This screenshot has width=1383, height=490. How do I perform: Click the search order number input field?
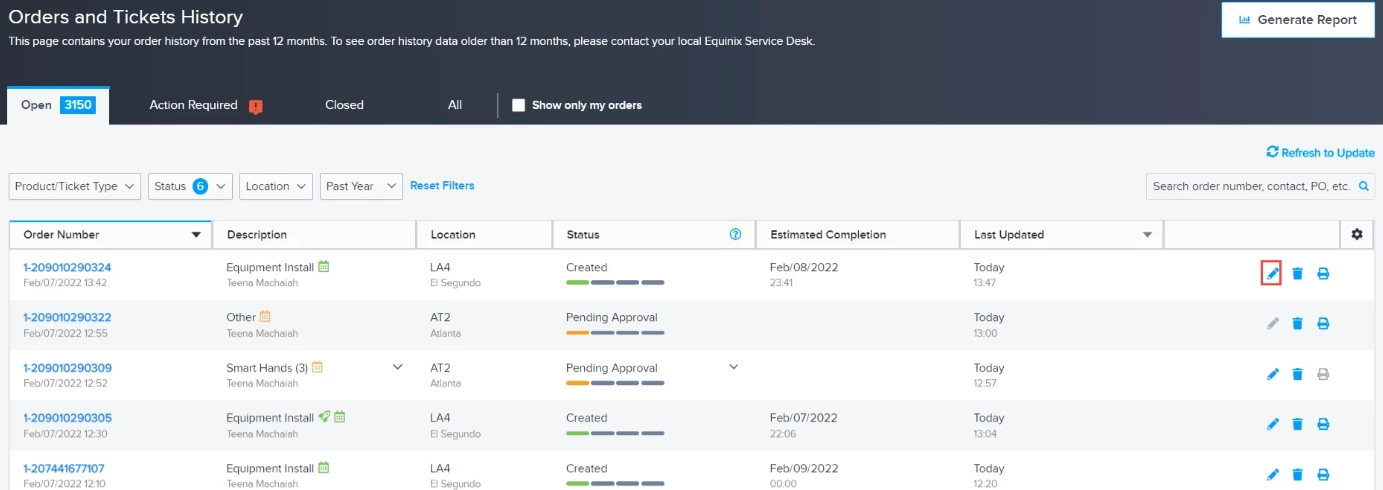(1261, 186)
